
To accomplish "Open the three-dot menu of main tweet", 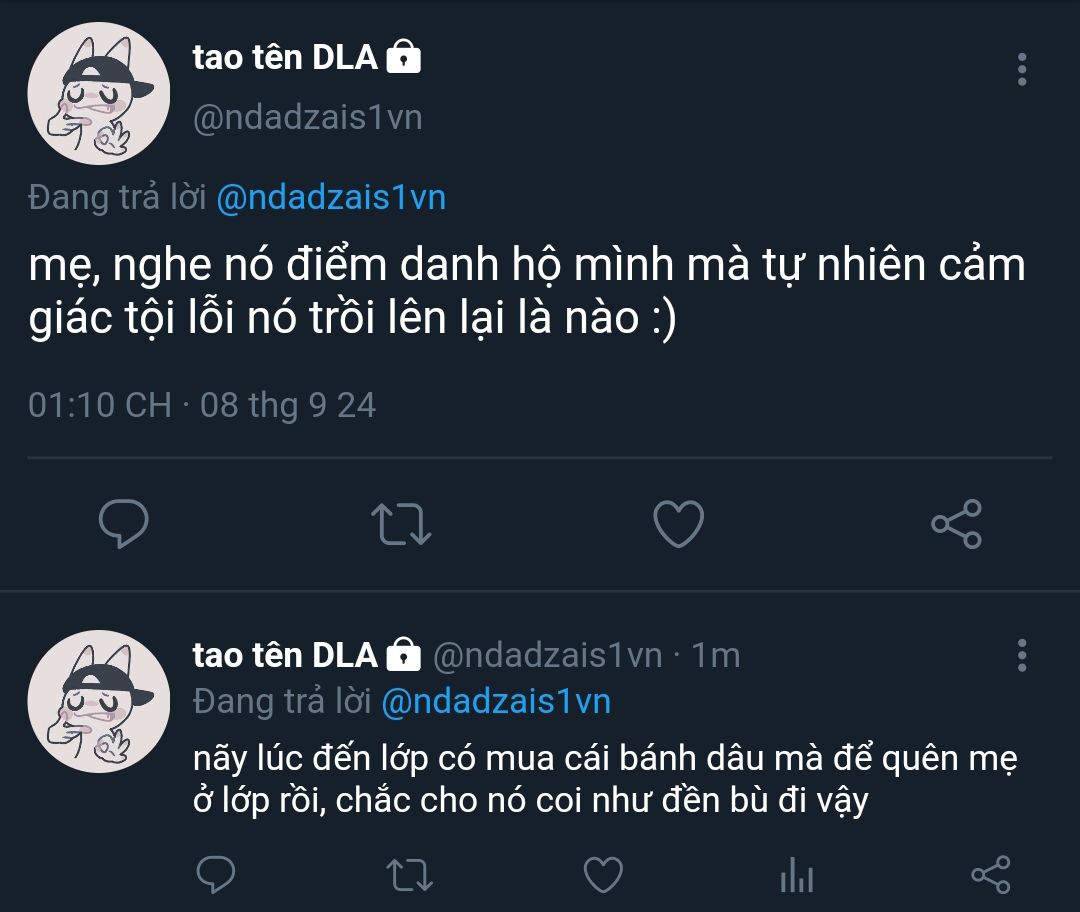I will click(x=1022, y=70).
